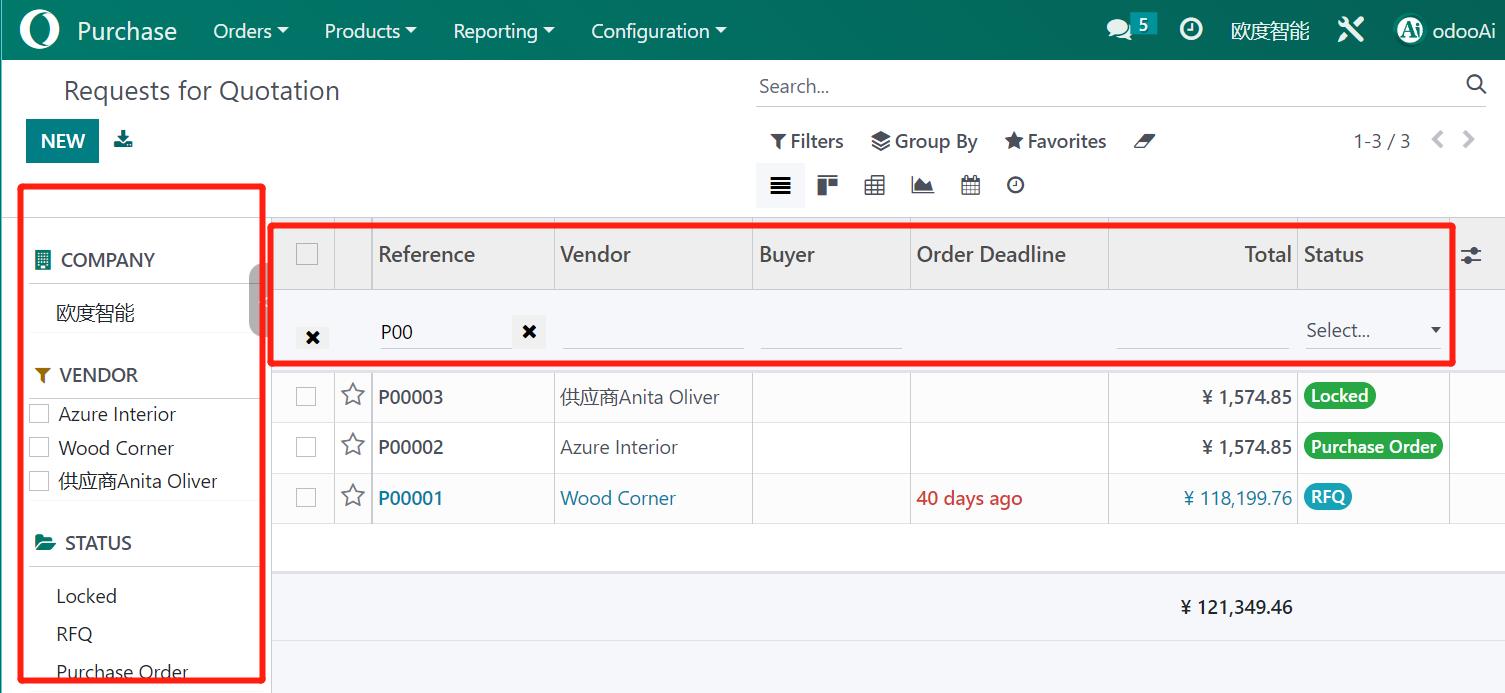Switch to graph chart view

[x=922, y=185]
